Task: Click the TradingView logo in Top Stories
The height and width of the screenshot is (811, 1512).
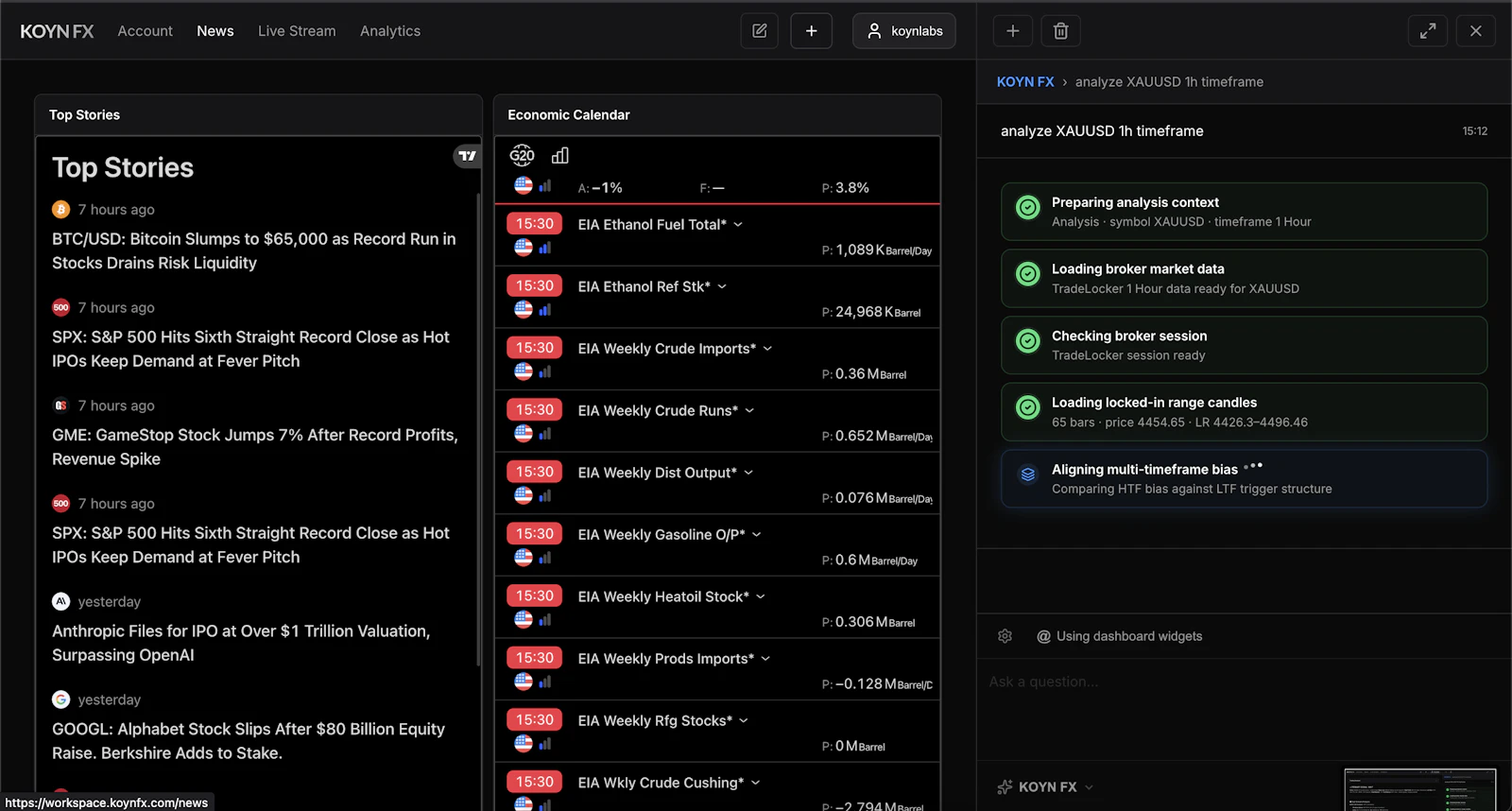Action: tap(467, 156)
